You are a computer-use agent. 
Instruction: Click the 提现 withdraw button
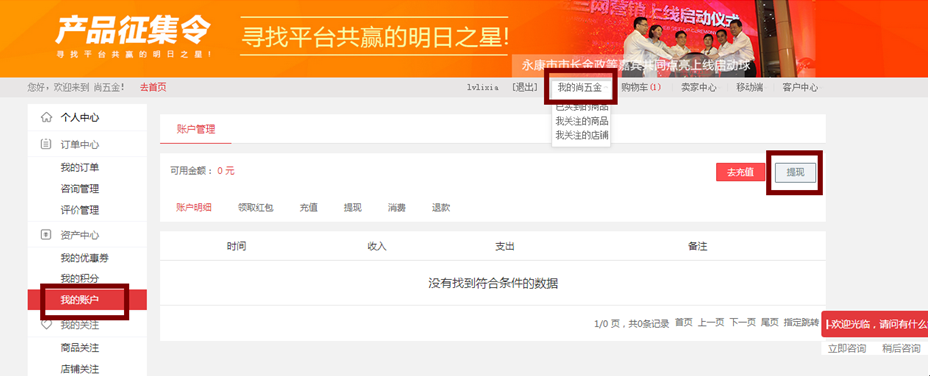tap(795, 172)
